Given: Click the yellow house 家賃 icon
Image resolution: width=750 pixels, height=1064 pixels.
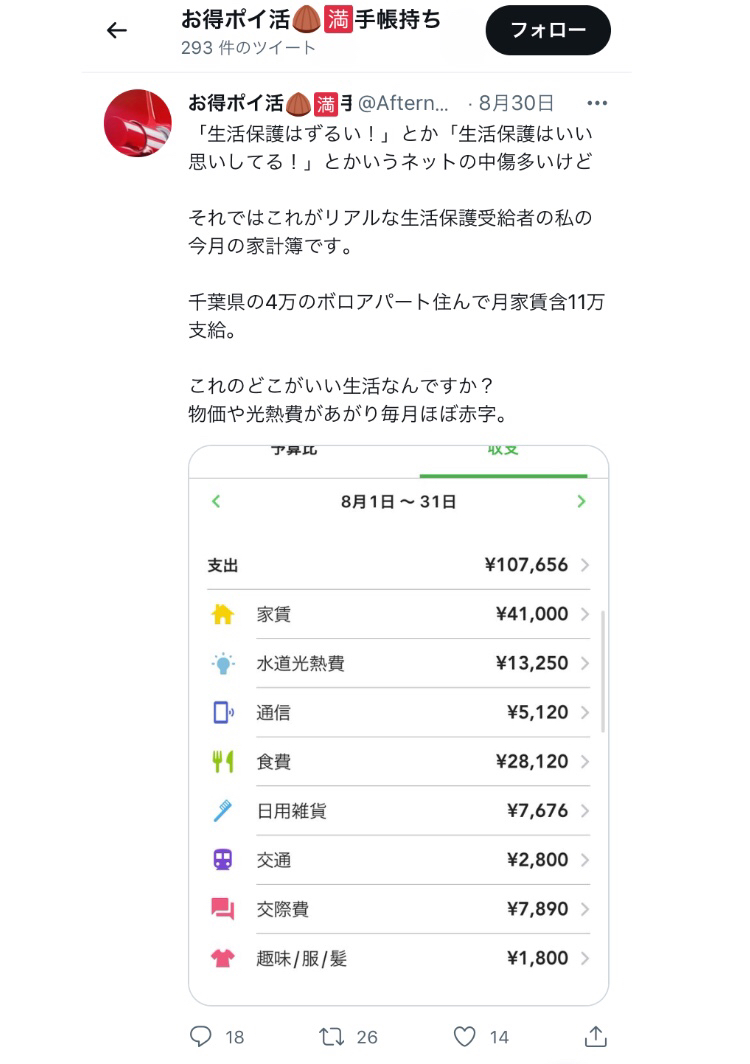Looking at the screenshot, I should [222, 615].
